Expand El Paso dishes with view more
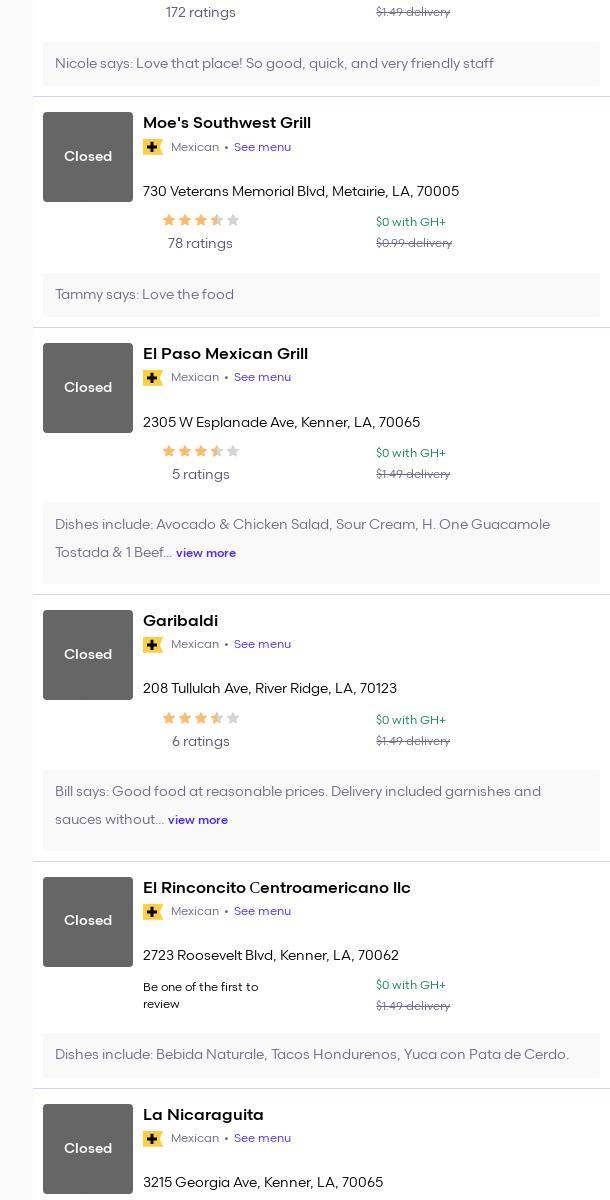 [206, 553]
